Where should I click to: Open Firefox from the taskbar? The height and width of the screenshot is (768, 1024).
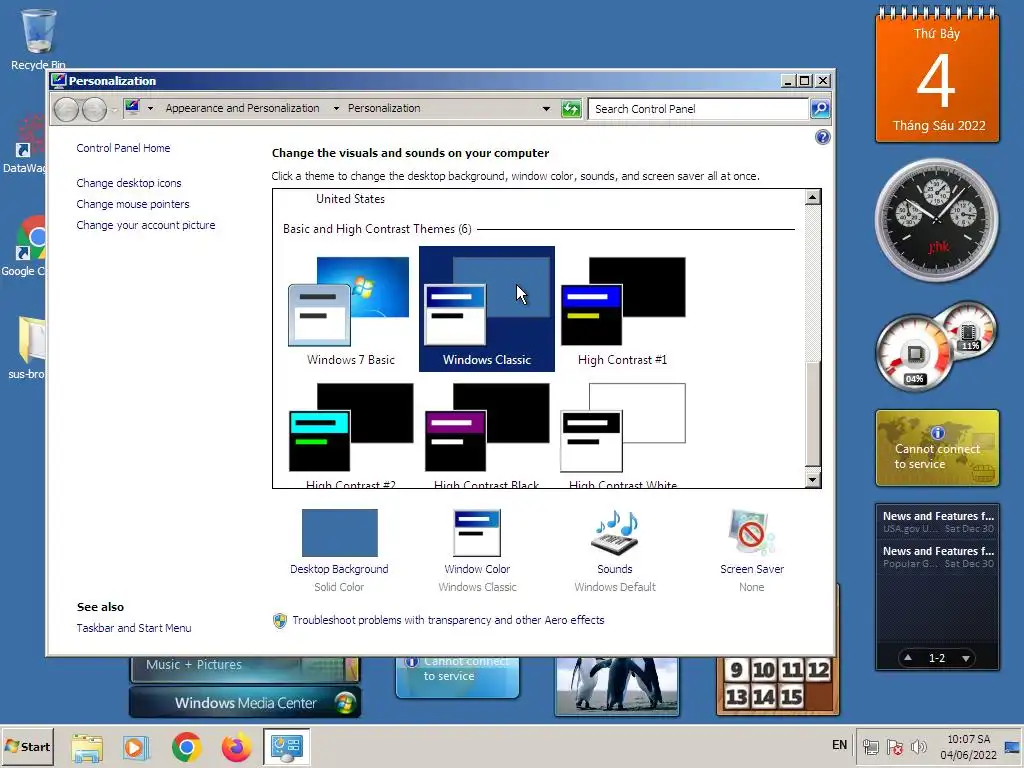[x=236, y=747]
